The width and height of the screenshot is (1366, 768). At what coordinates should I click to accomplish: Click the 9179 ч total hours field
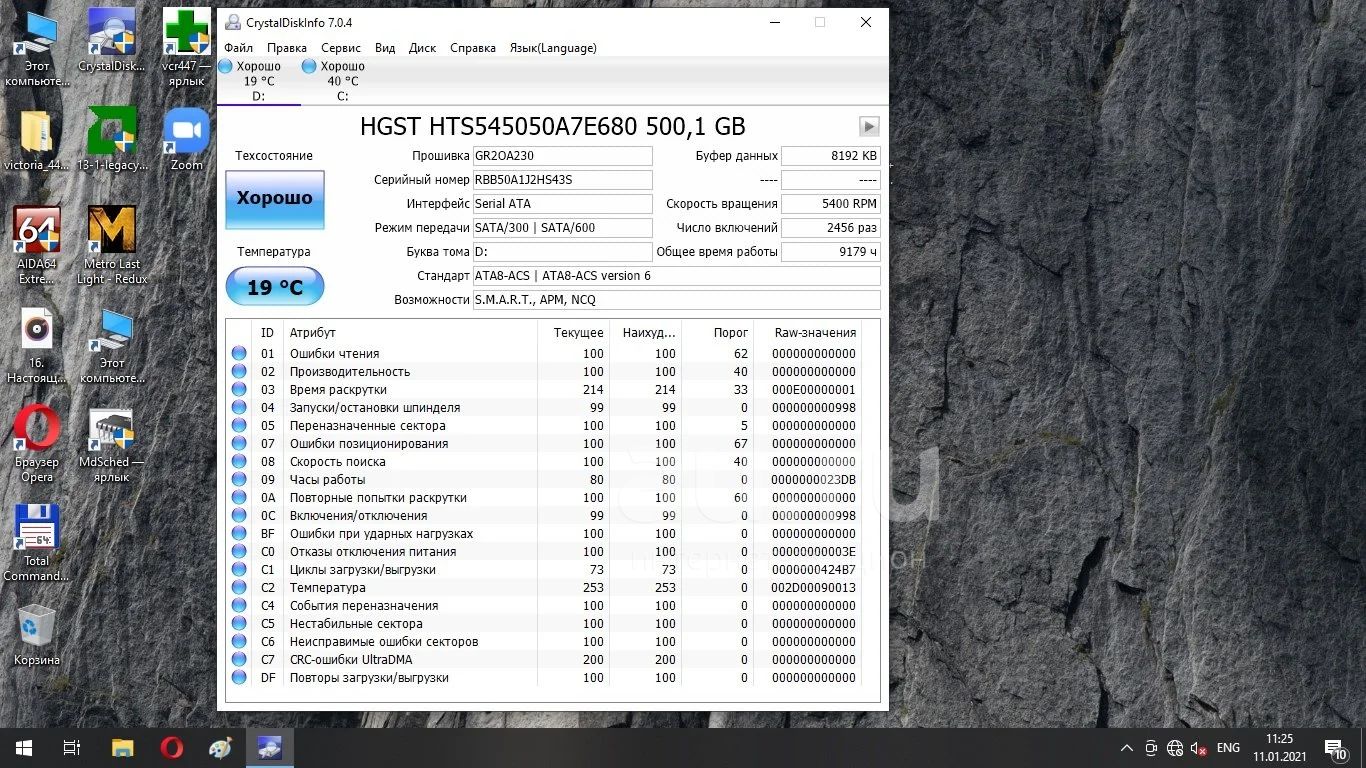[831, 252]
